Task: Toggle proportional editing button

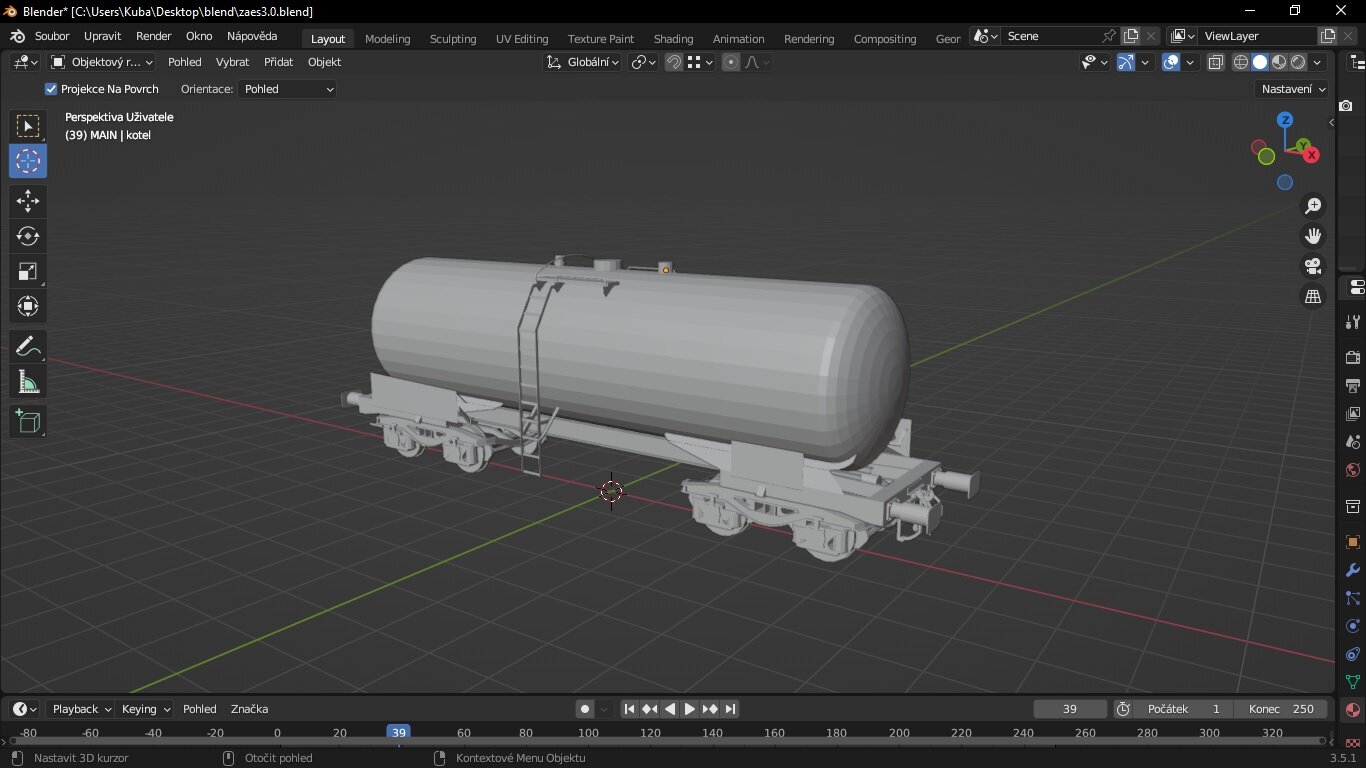Action: click(x=731, y=62)
